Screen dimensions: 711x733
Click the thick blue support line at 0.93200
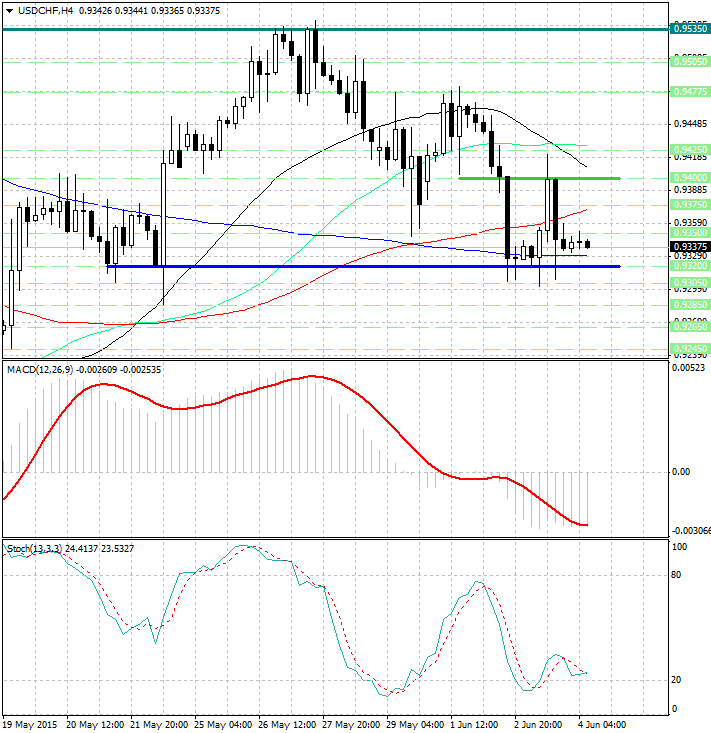pyautogui.click(x=363, y=266)
